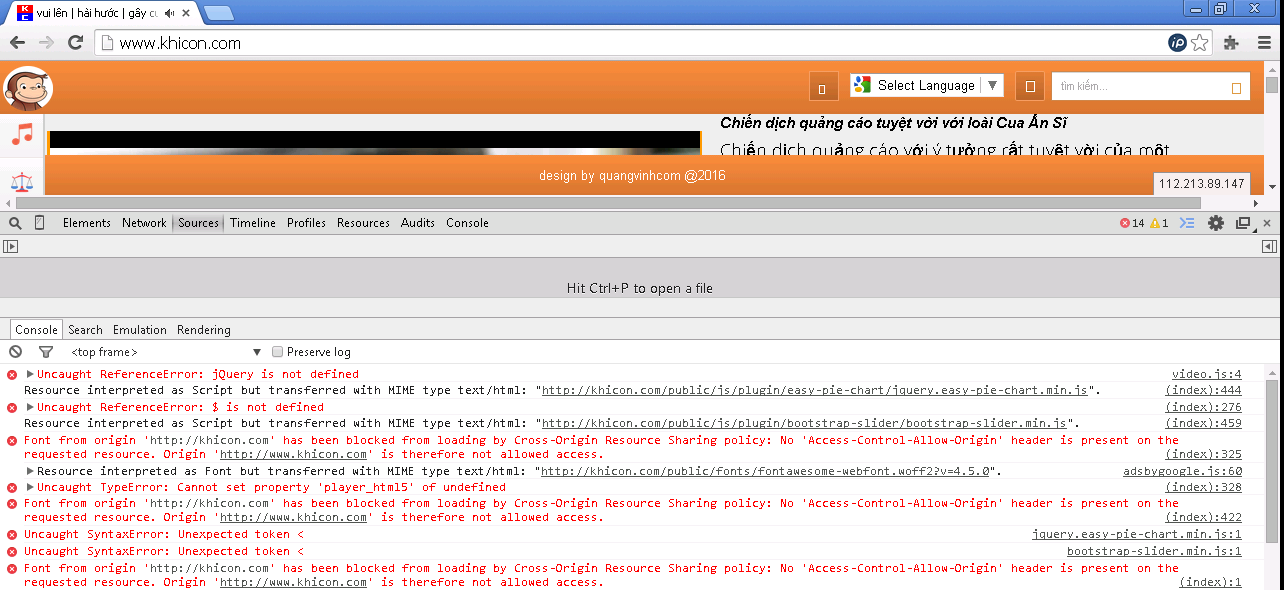1284x590 pixels.
Task: Toggle the DevTools drawer icon
Action: (x=1187, y=223)
